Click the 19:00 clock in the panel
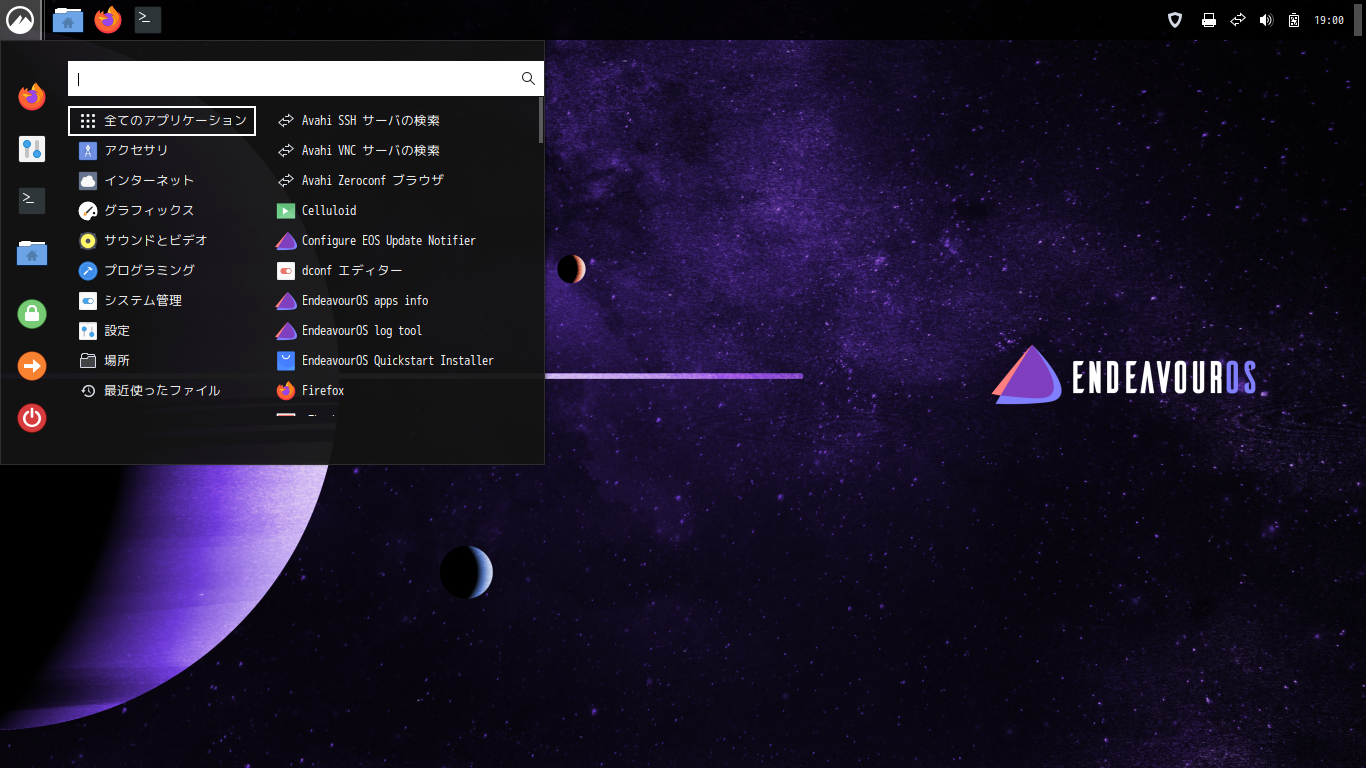This screenshot has width=1366, height=768. coord(1329,20)
